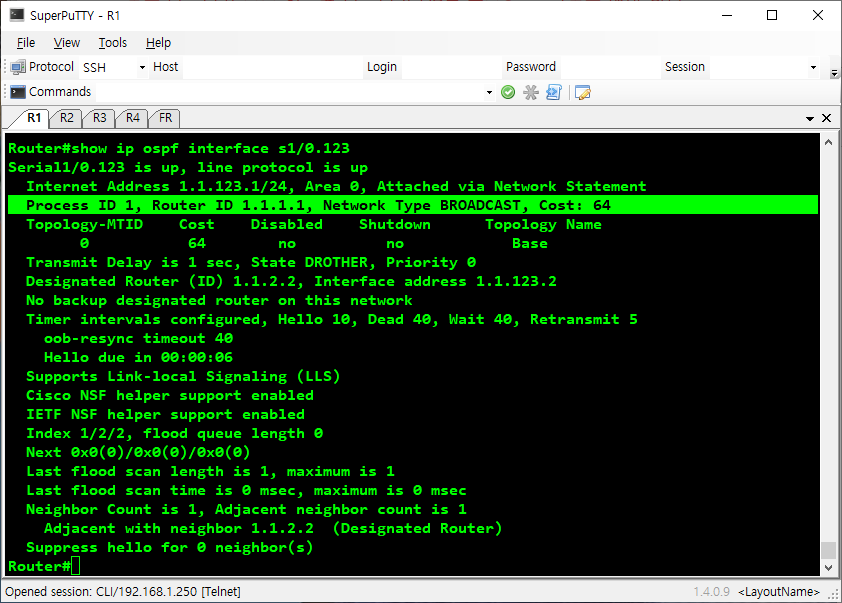The height and width of the screenshot is (603, 842).
Task: Click the 'Router#' prompt at the bottom
Action: 39,566
